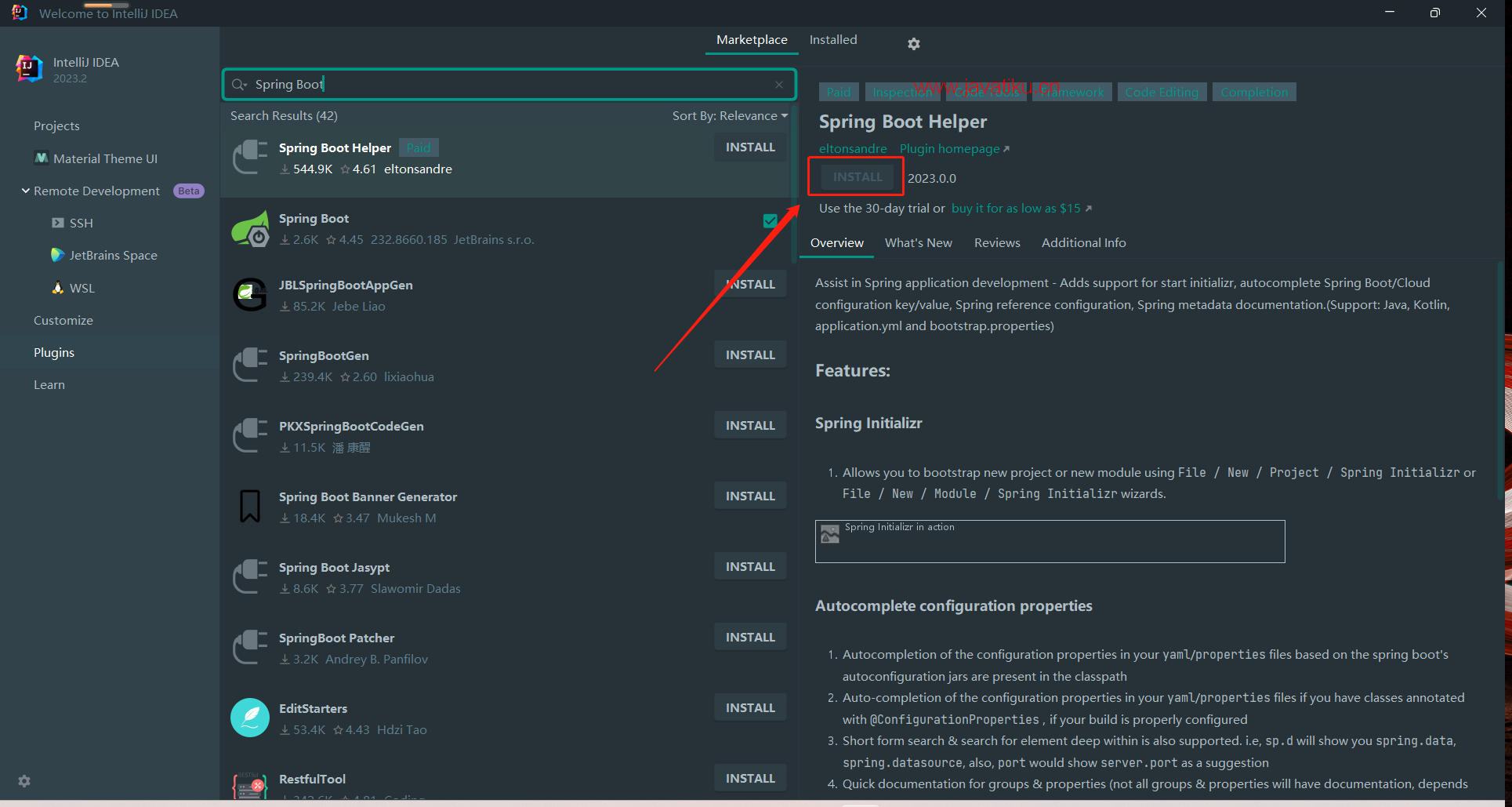Click the Spring Boot green leaf icon

(250, 228)
